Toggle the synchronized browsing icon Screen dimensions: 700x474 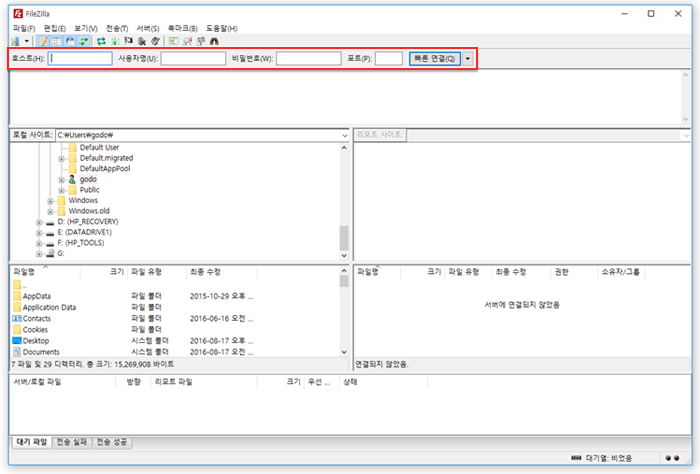coord(201,42)
